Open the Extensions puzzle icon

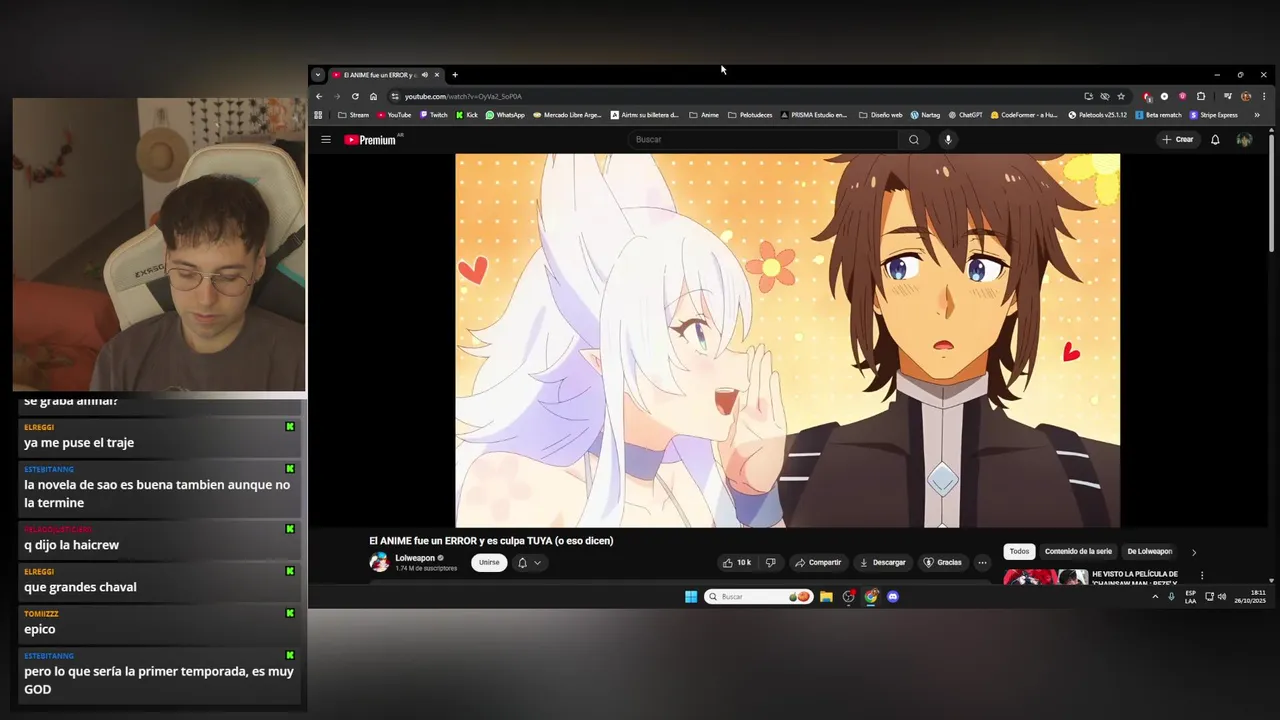(1201, 96)
